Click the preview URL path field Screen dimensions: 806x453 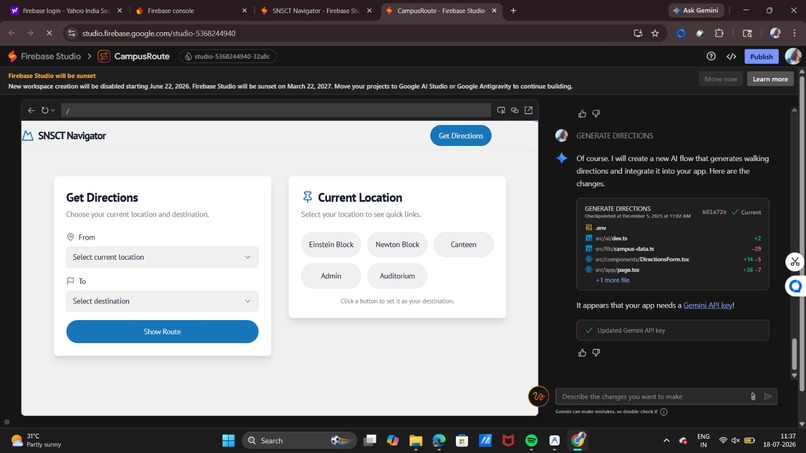coord(276,110)
